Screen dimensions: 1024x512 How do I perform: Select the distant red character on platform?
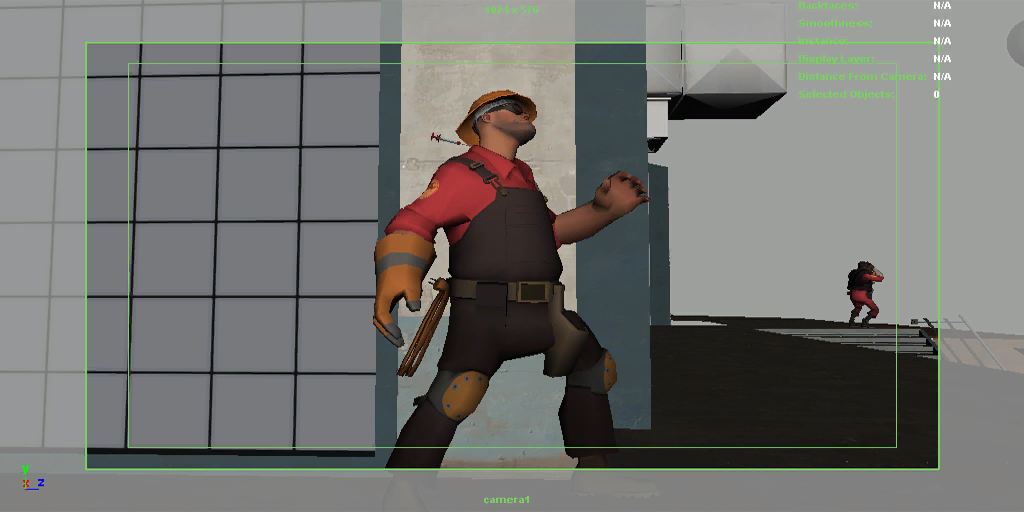click(865, 294)
